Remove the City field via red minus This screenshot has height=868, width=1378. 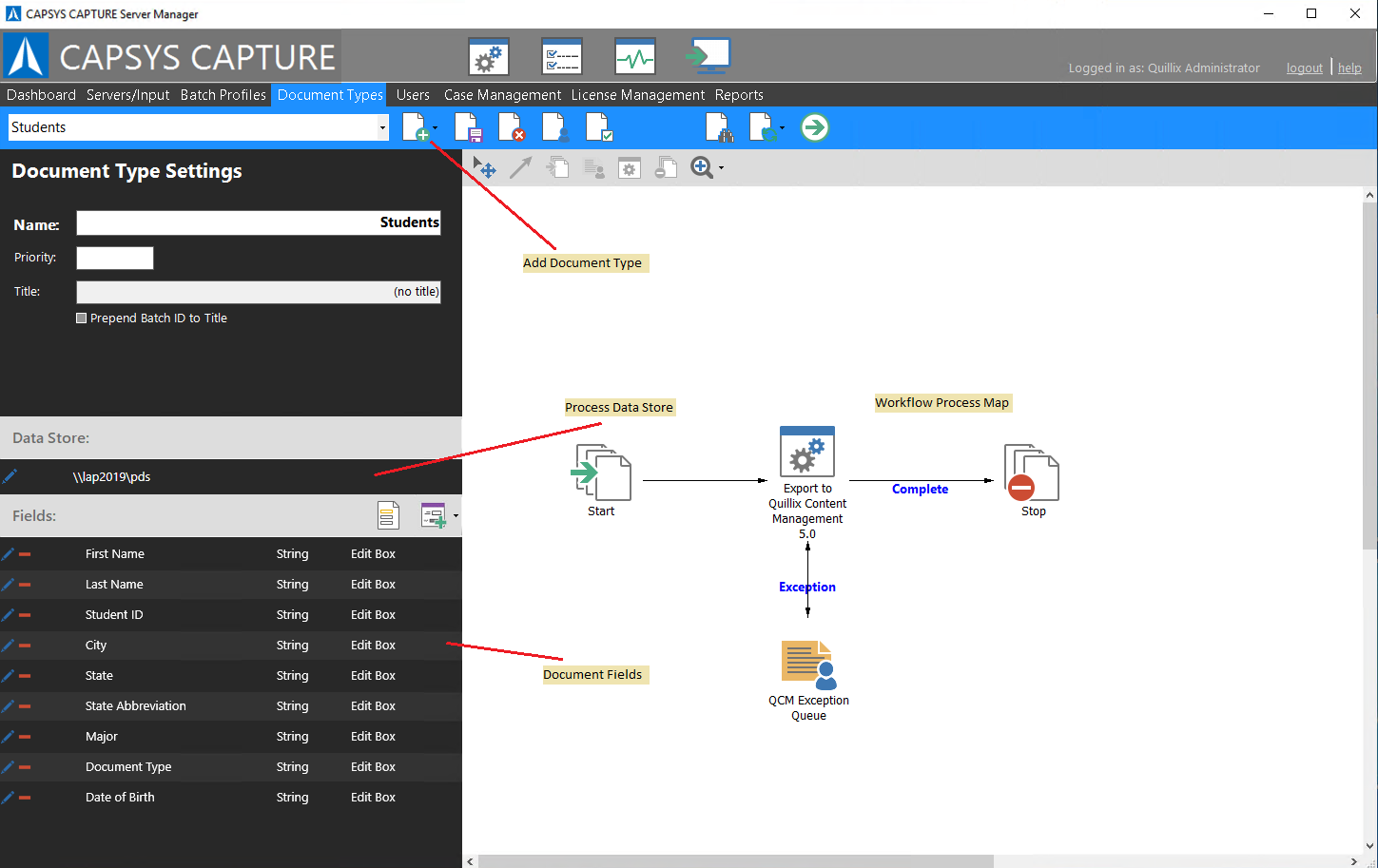(x=25, y=646)
